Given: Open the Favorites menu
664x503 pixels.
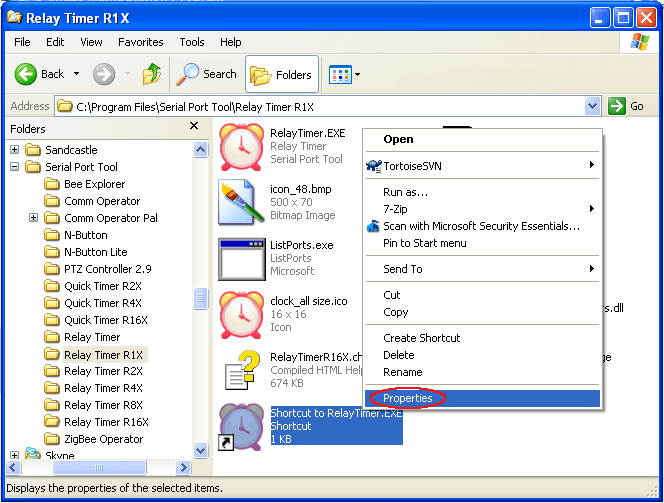Looking at the screenshot, I should point(141,42).
